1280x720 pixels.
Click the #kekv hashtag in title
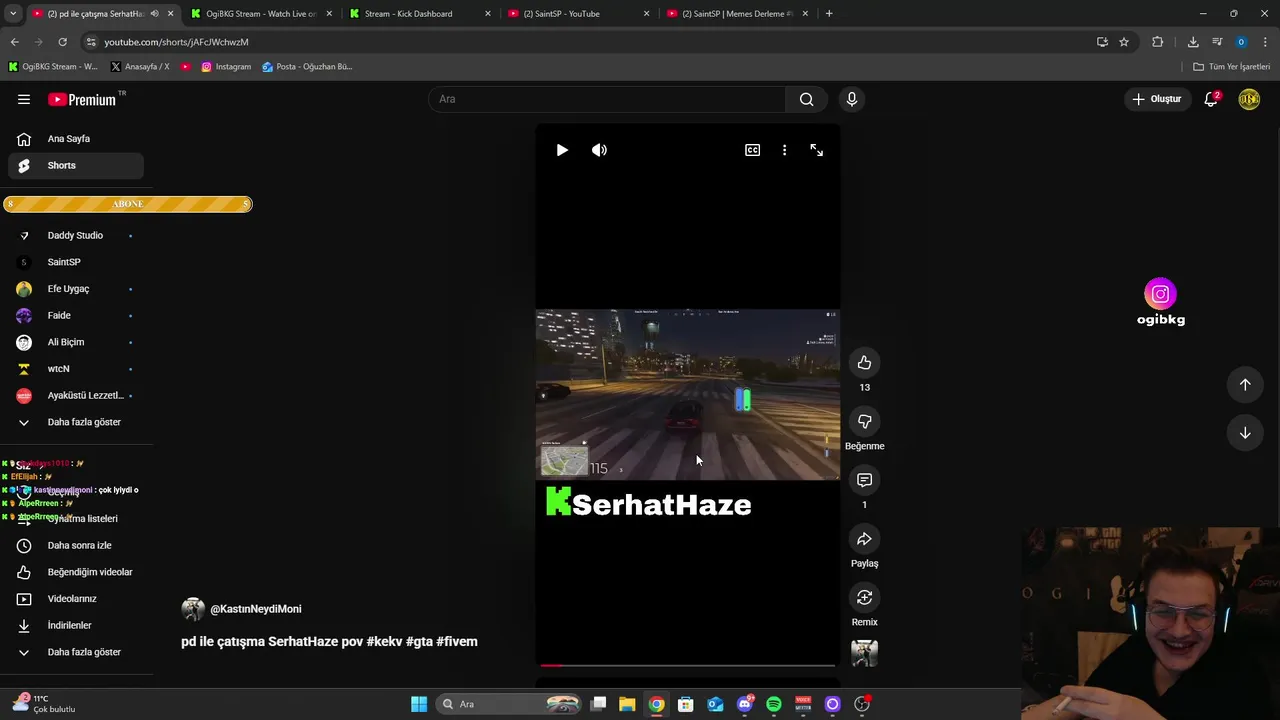(384, 642)
